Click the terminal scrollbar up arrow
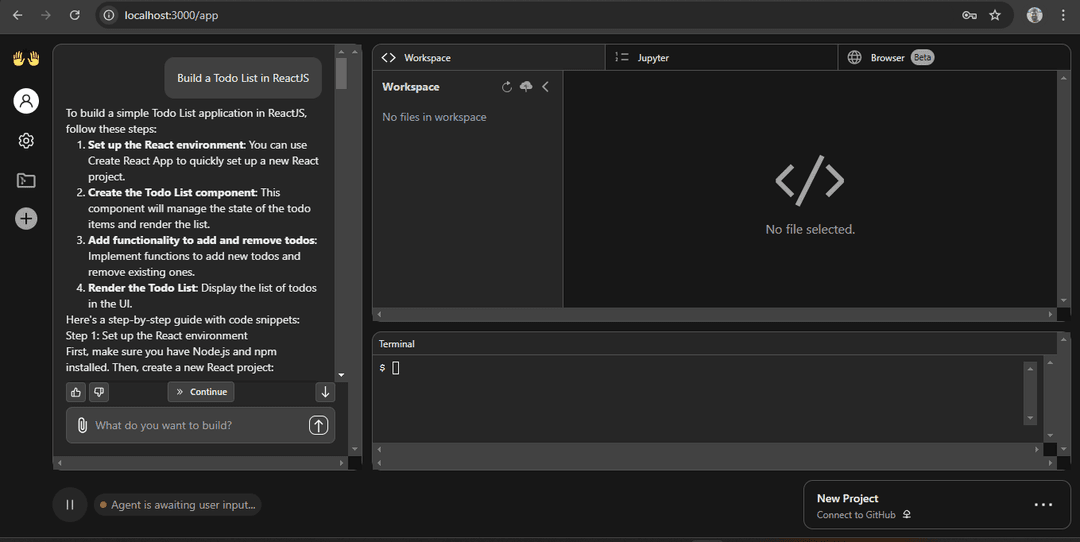This screenshot has width=1080, height=542. (x=1030, y=368)
